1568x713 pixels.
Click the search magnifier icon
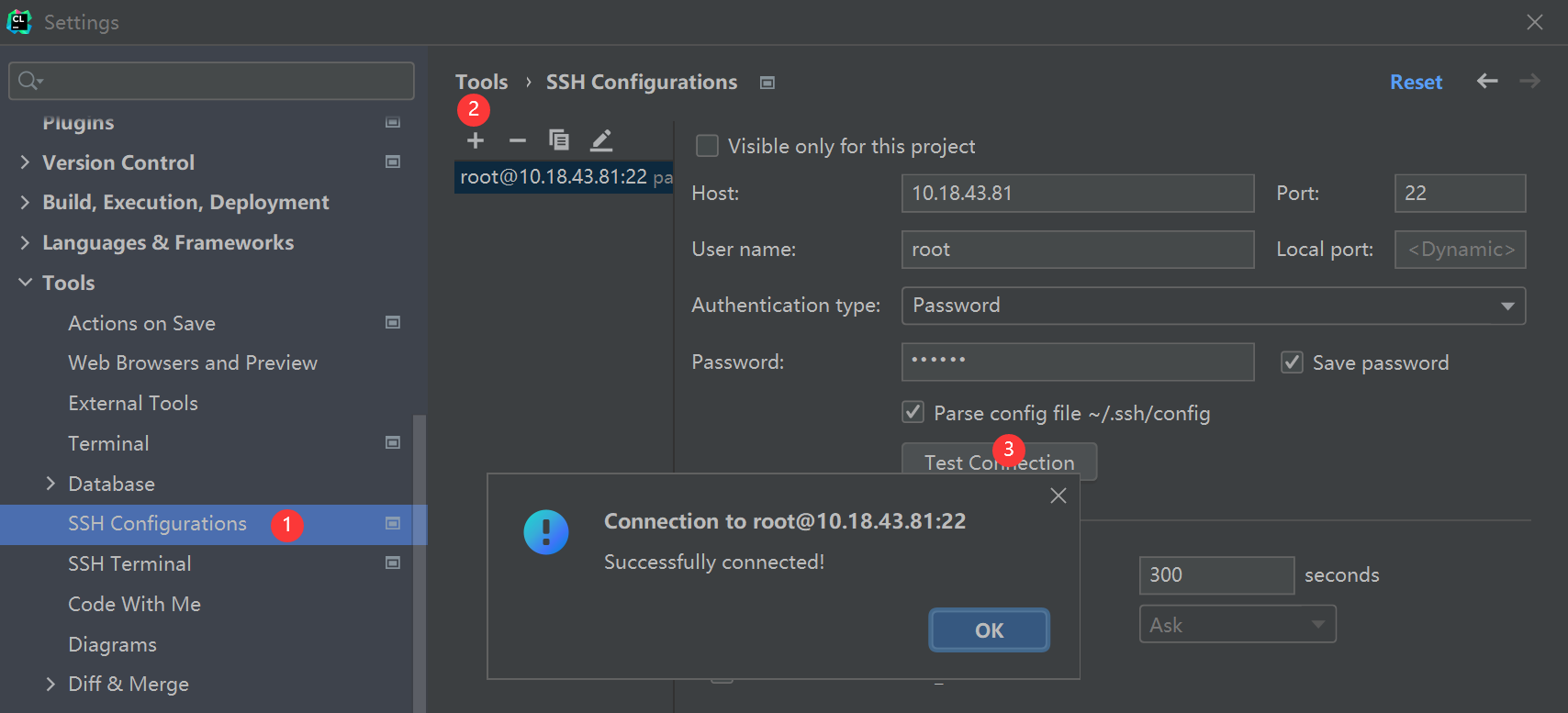[29, 81]
